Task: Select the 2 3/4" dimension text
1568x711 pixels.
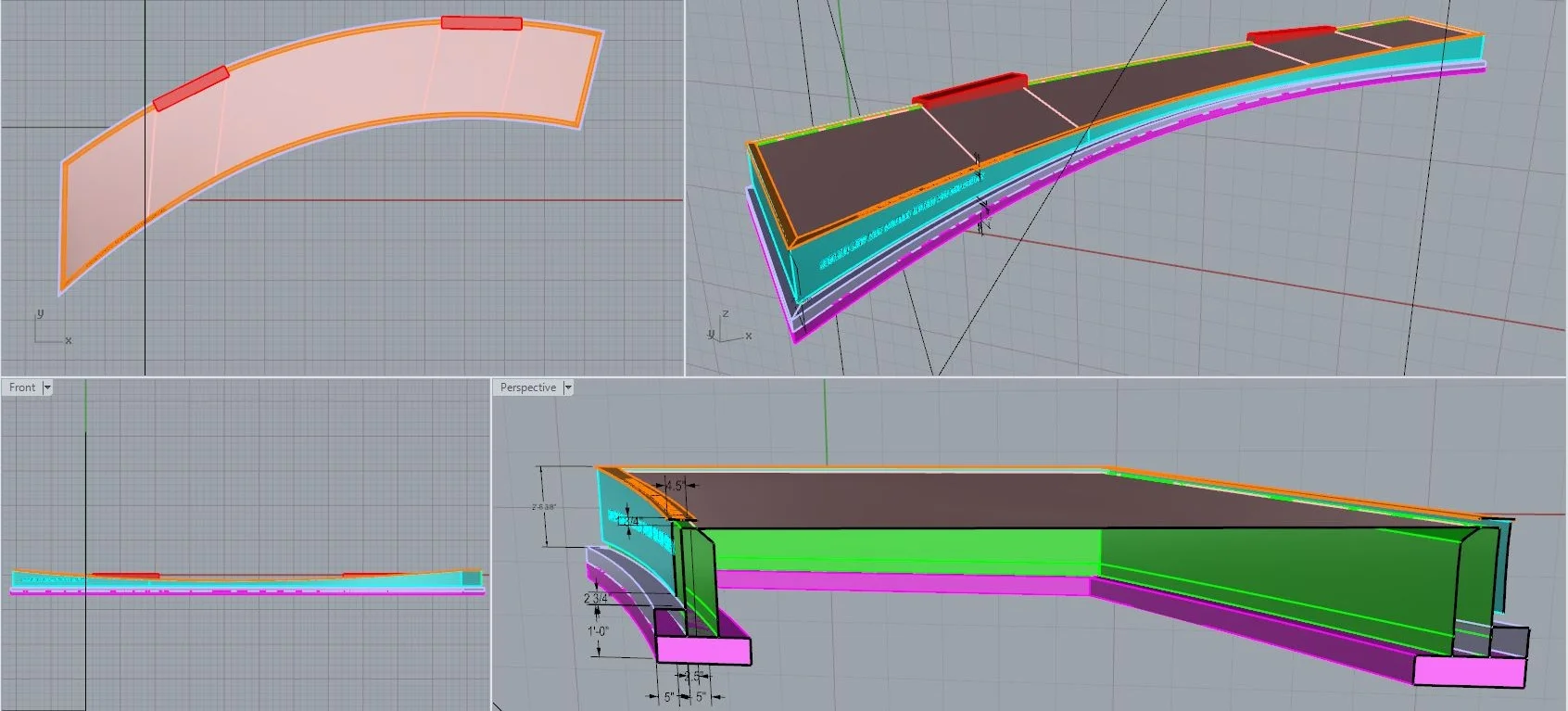Action: click(596, 599)
